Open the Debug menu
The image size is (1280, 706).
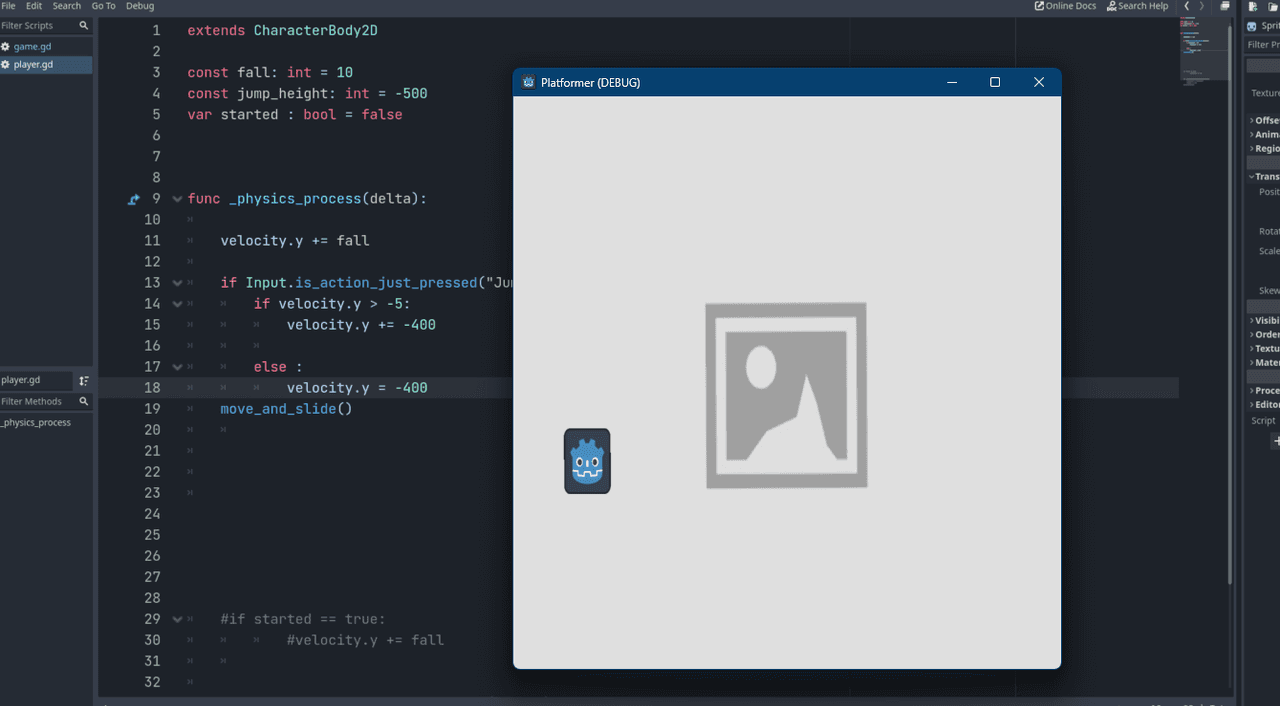pyautogui.click(x=140, y=6)
